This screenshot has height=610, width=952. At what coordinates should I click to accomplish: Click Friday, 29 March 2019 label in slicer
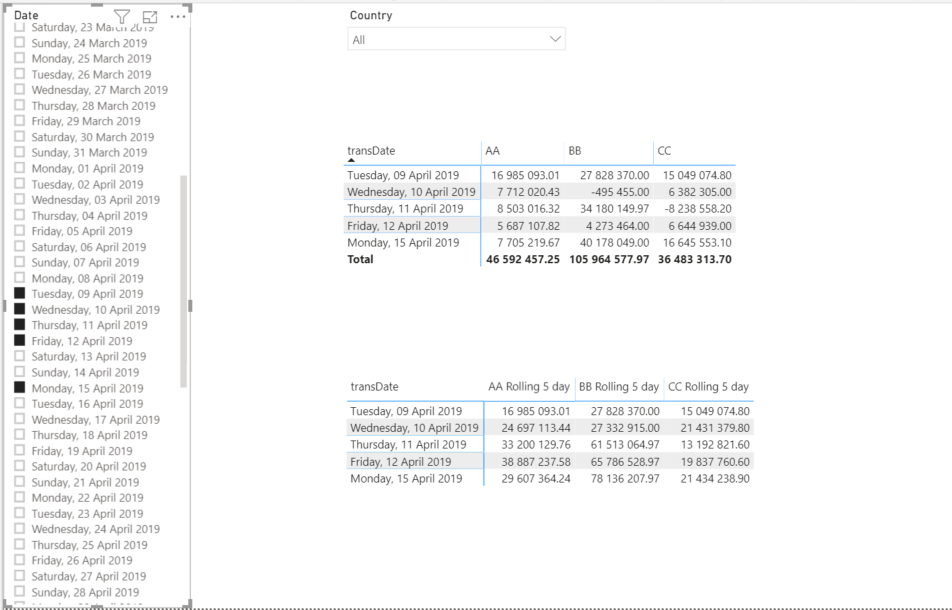pyautogui.click(x=86, y=121)
